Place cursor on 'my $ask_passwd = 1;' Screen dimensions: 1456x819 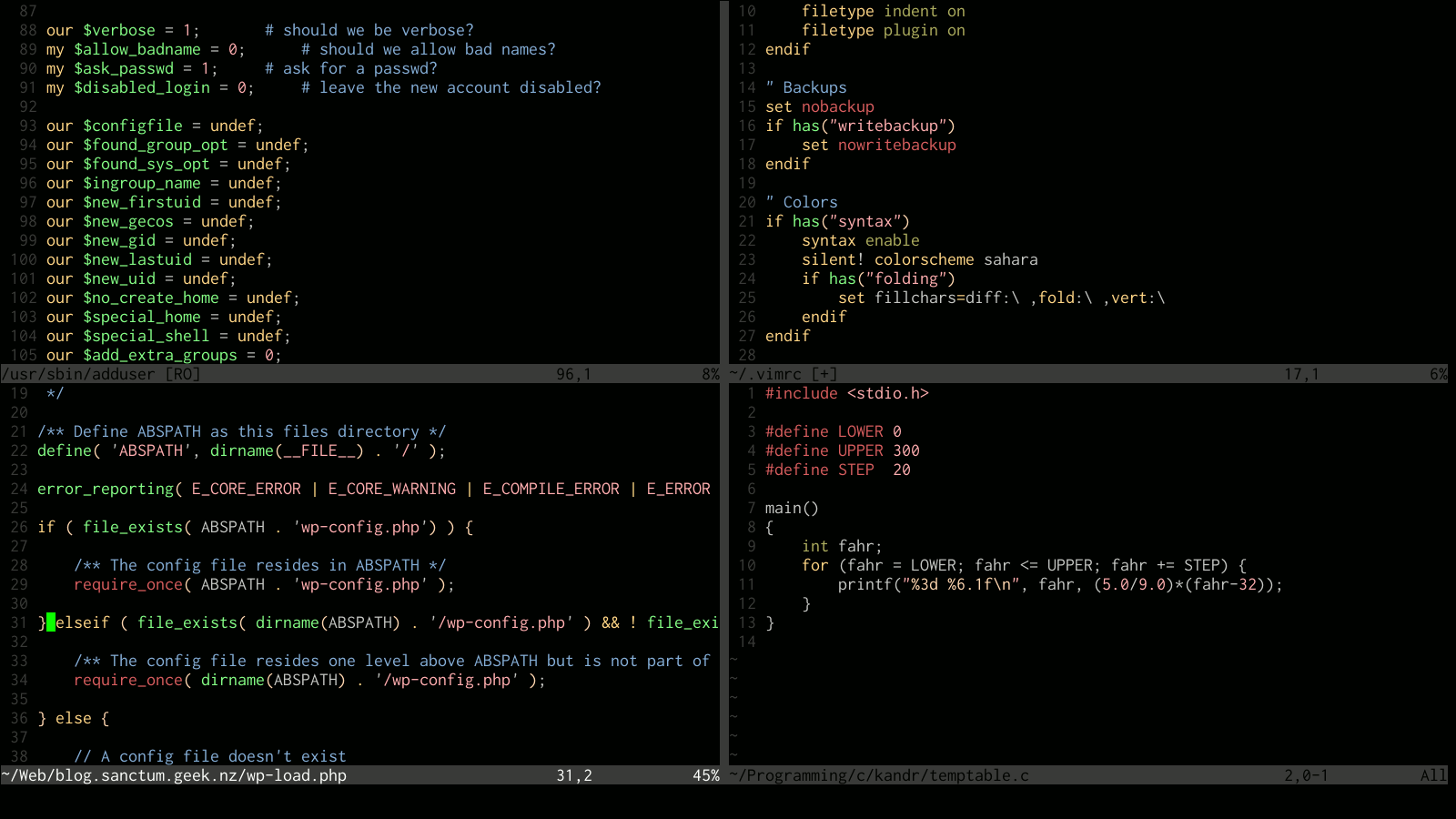pyautogui.click(x=132, y=68)
